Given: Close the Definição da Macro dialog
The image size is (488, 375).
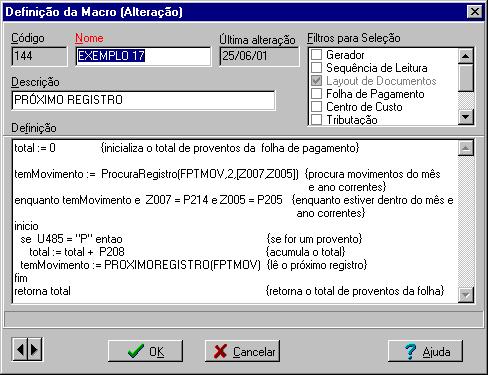Looking at the screenshot, I should point(474,12).
